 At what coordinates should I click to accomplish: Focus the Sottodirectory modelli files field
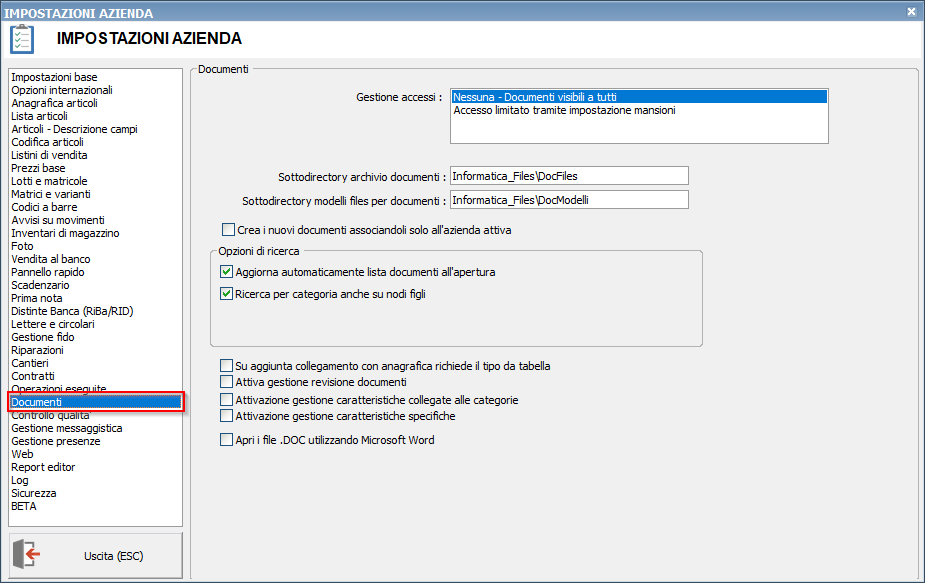(569, 200)
